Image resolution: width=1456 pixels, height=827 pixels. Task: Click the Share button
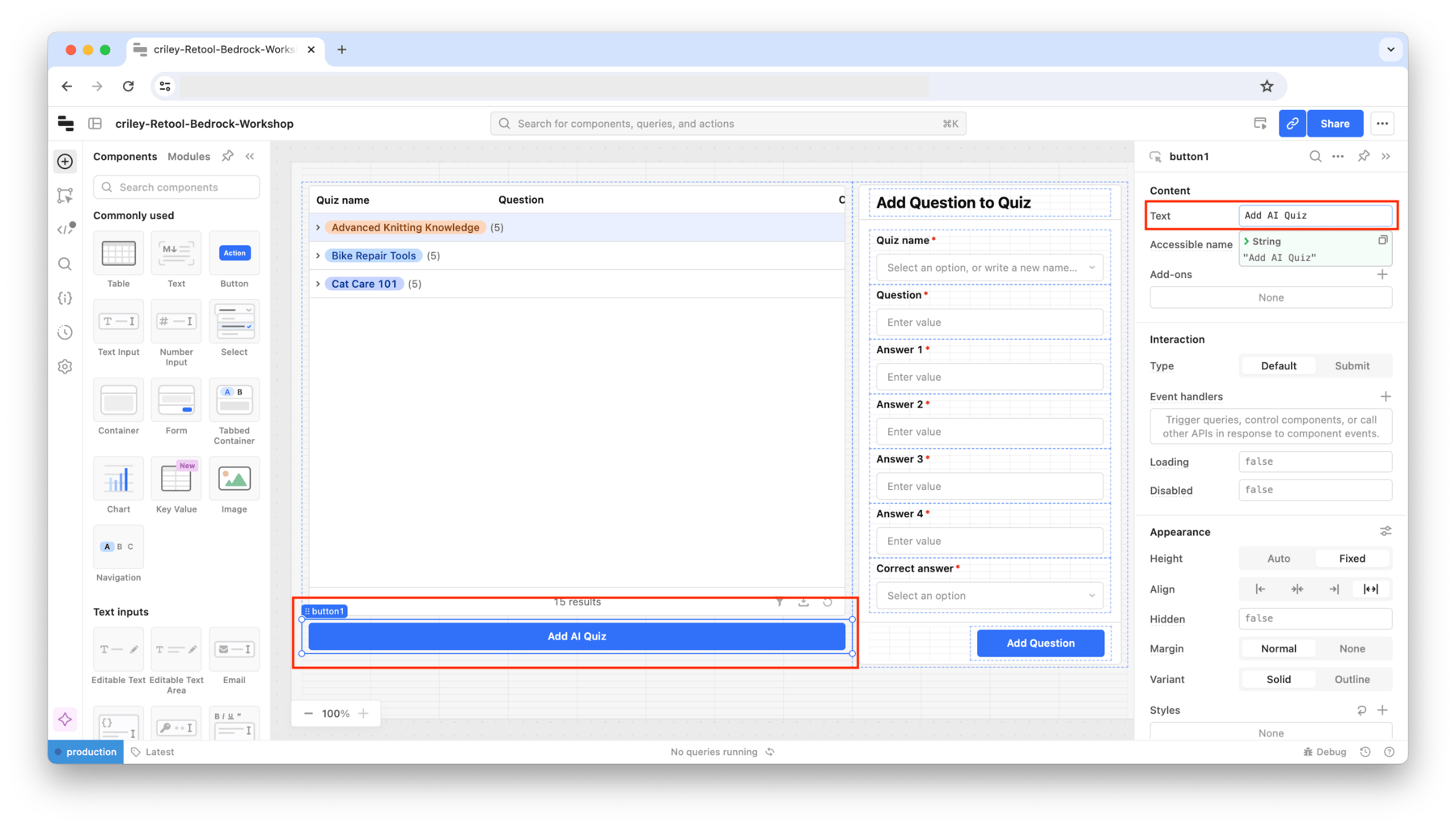(x=1335, y=124)
